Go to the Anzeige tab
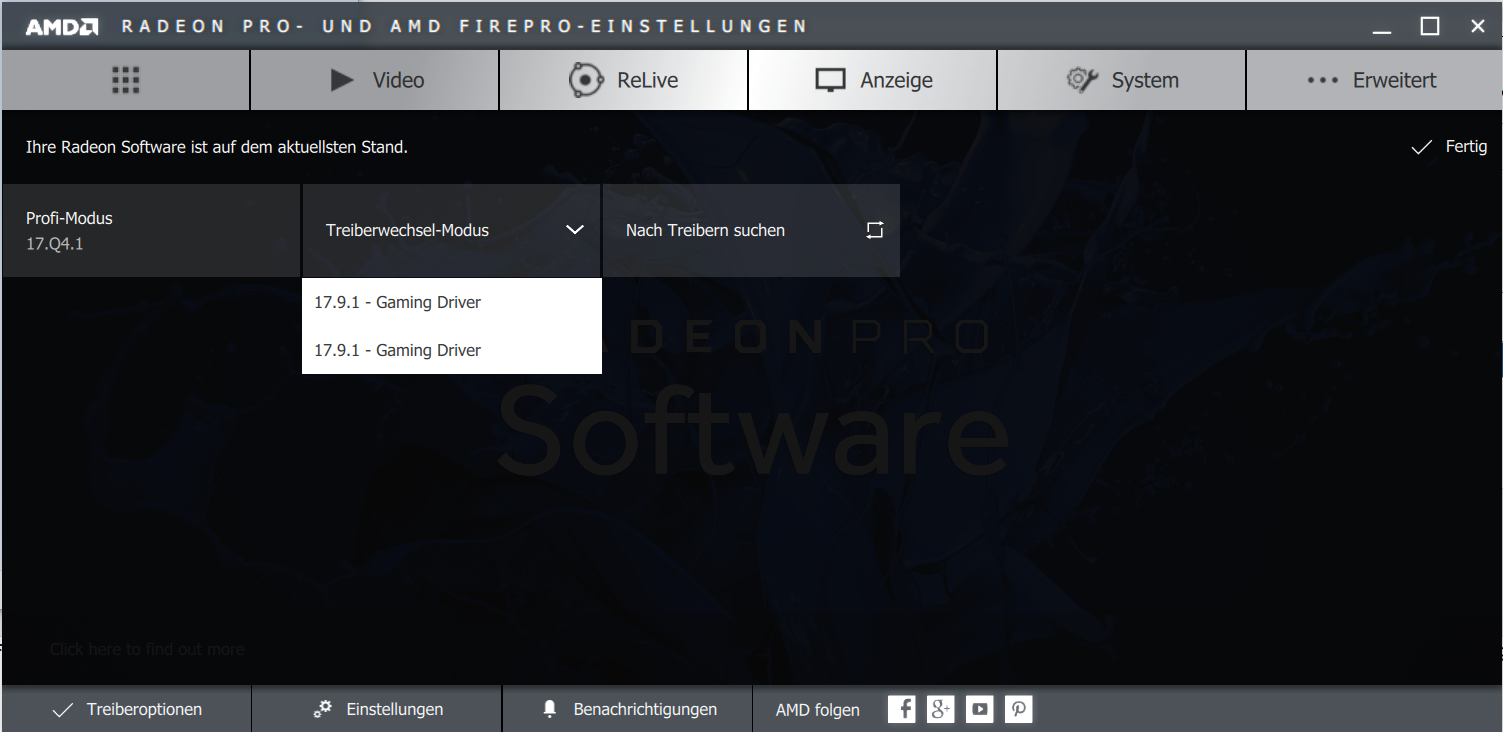The height and width of the screenshot is (732, 1503). [x=872, y=80]
